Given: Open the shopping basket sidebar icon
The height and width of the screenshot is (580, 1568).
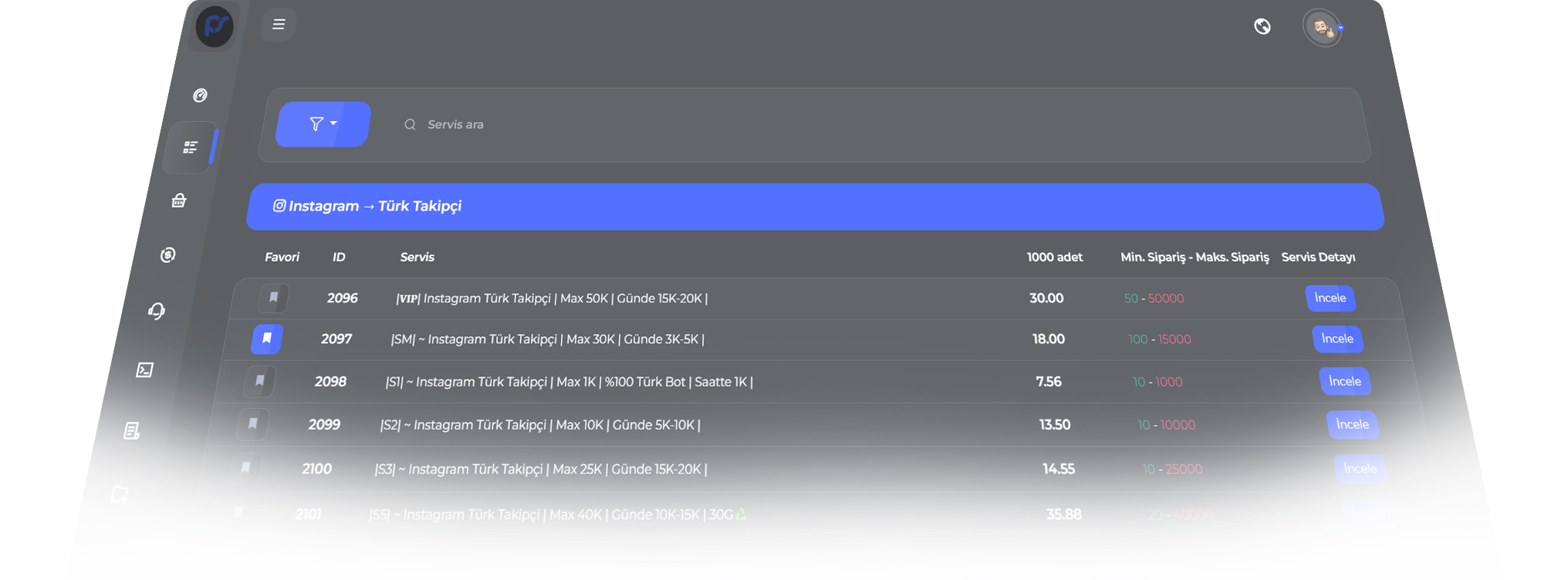Looking at the screenshot, I should pyautogui.click(x=179, y=201).
